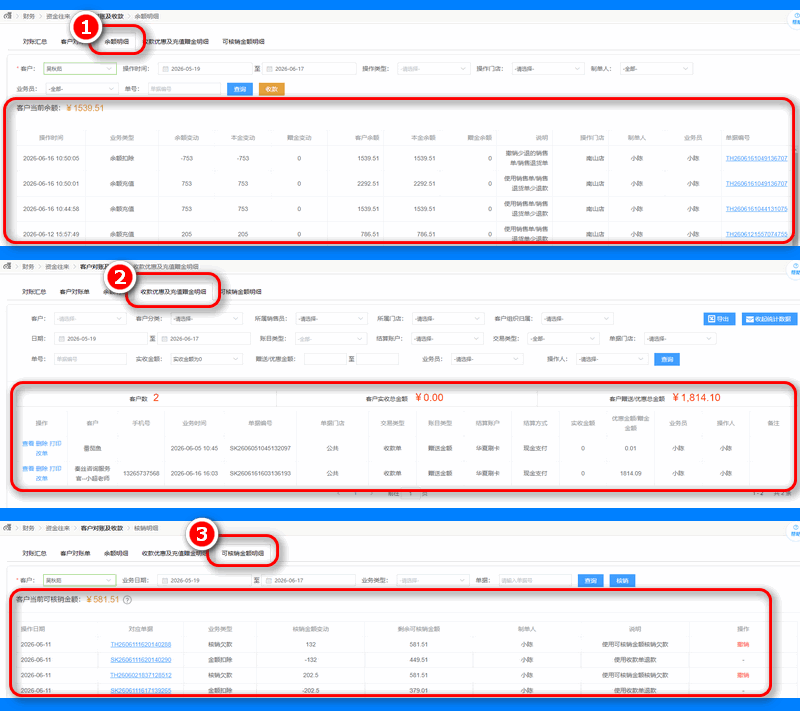Open 结算账户 dropdown in panel 2
This screenshot has height=711, width=800.
(447, 339)
